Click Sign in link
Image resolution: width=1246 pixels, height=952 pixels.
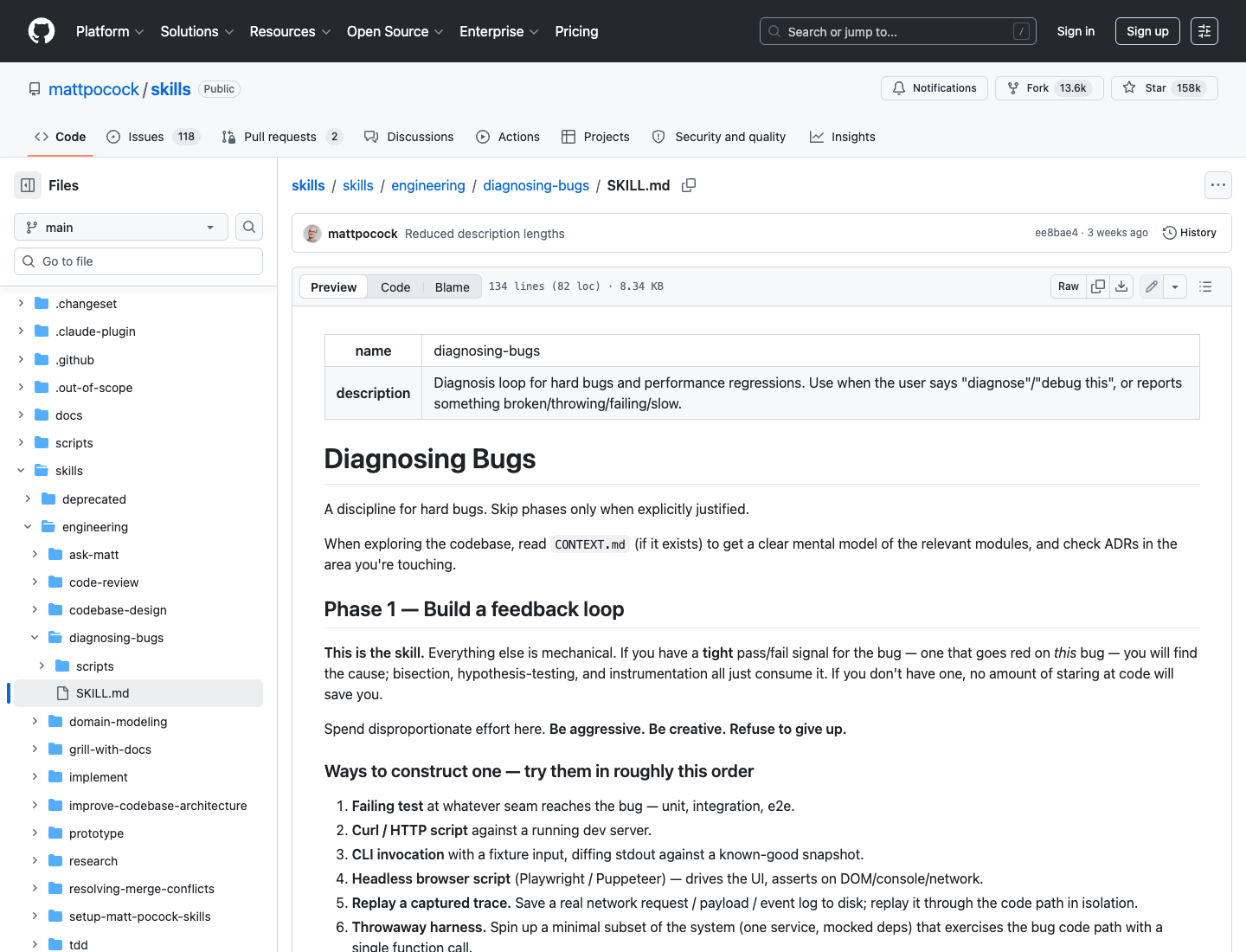(1076, 31)
